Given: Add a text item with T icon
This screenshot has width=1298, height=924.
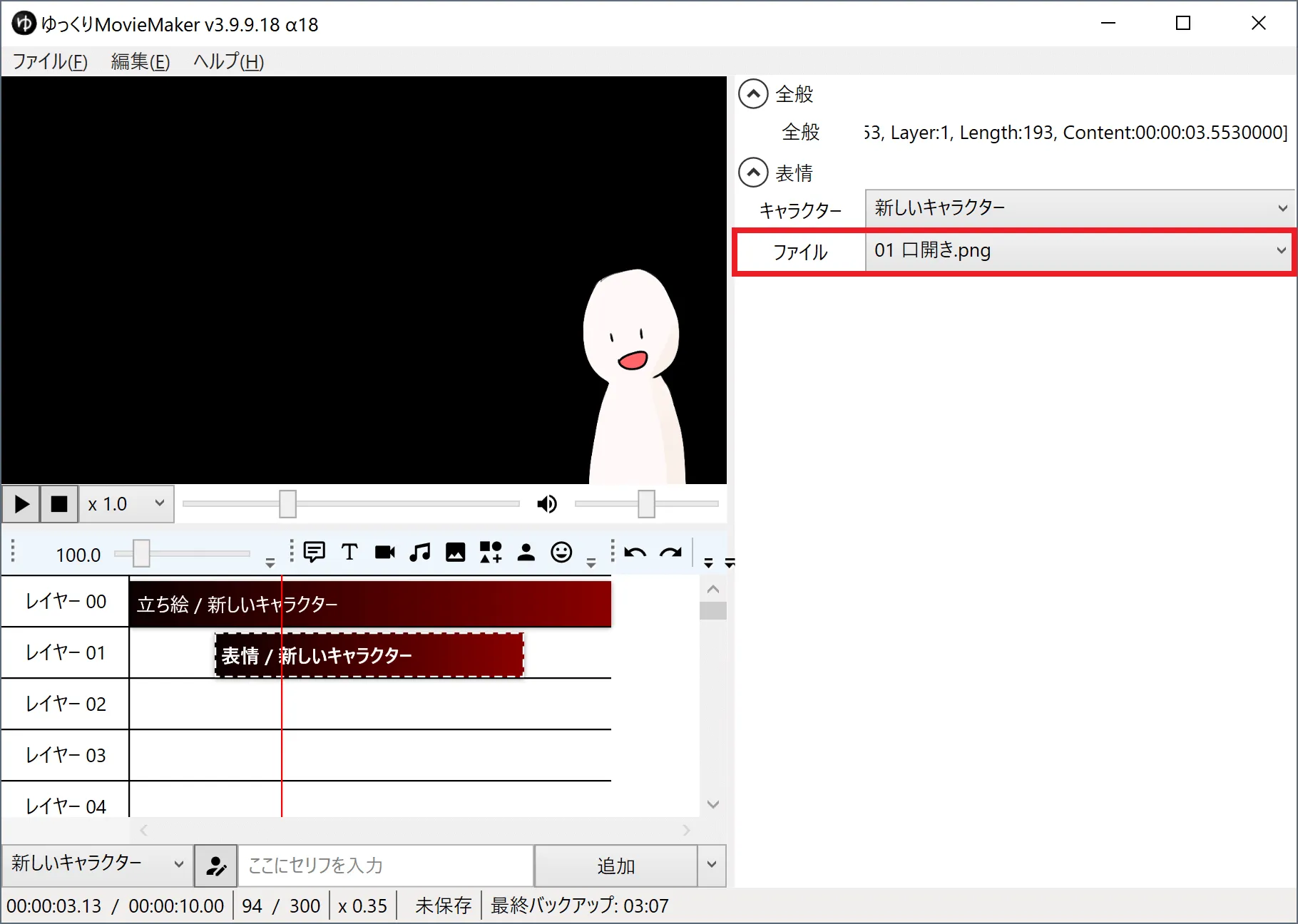Looking at the screenshot, I should (349, 552).
